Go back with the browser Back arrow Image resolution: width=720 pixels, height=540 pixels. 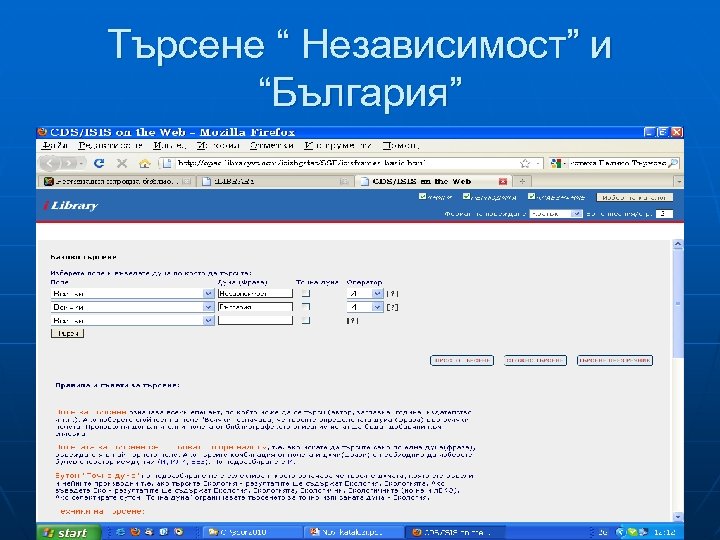click(x=50, y=163)
